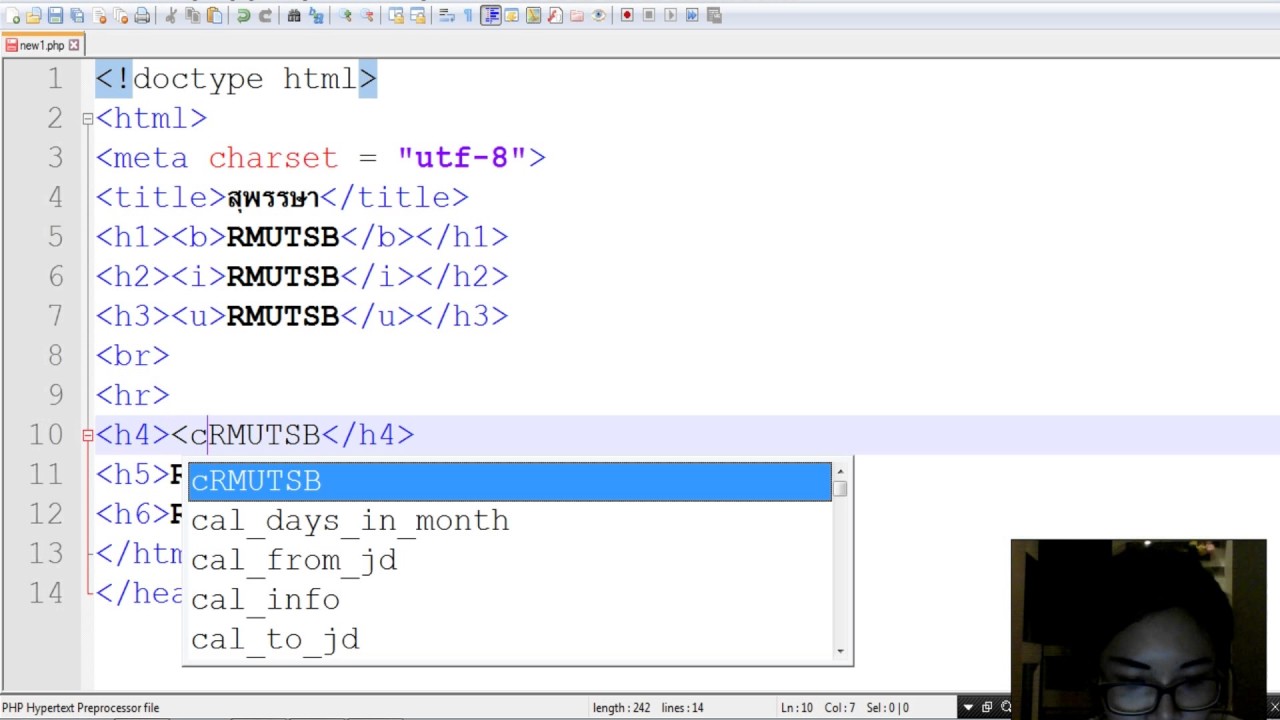Click bold RMUTSB text in the h1 line
The height and width of the screenshot is (720, 1280).
(283, 237)
